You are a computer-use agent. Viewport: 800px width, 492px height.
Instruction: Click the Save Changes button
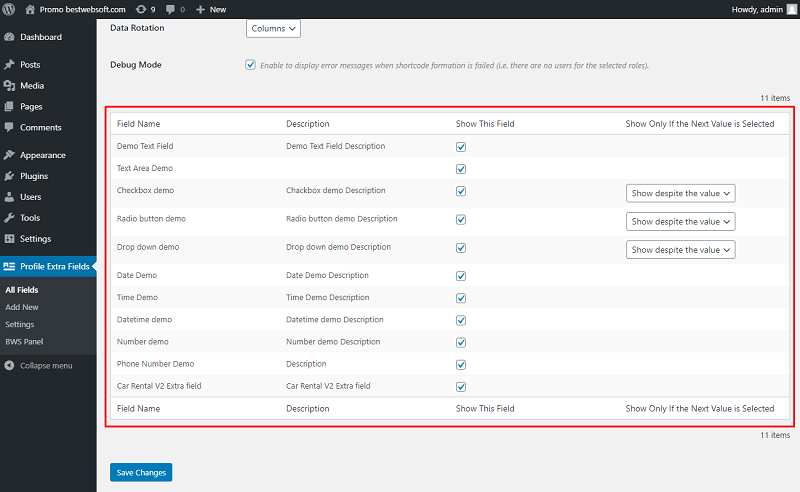coord(141,473)
